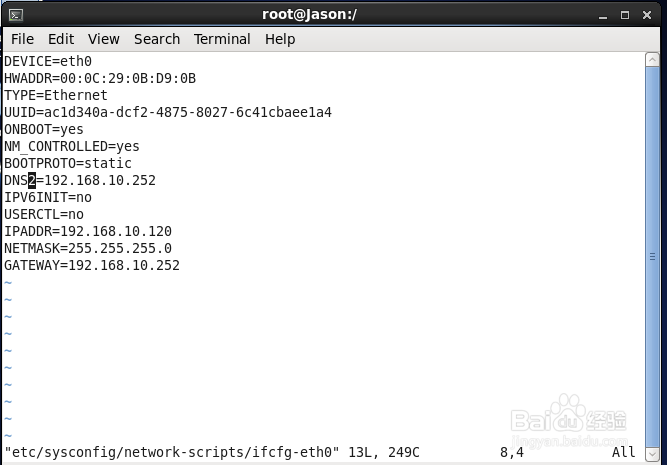Click the vertical scrollbar track
Viewport: 667px width, 465px height.
tap(652, 250)
